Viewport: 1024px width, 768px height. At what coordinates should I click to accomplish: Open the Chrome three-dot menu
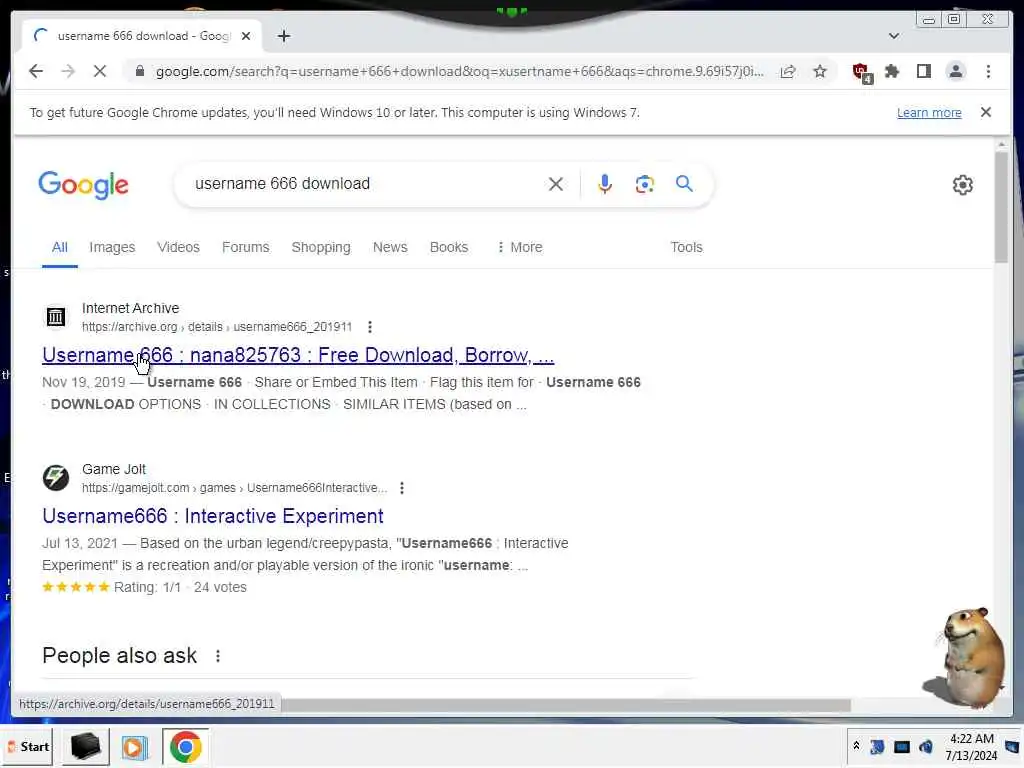point(988,71)
